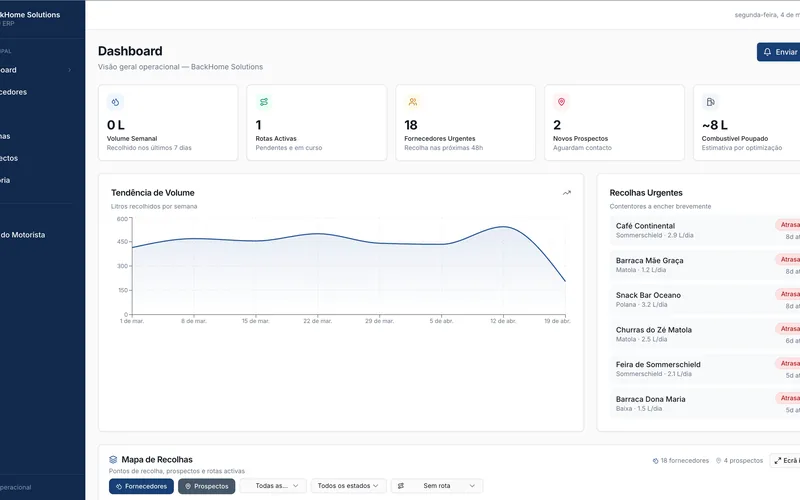Click the Fornecedores Urgentes card
The height and width of the screenshot is (500, 800).
point(465,123)
